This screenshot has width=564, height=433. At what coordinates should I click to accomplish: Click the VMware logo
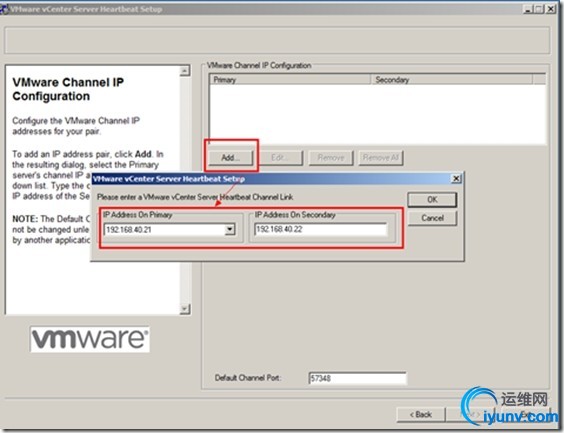90,339
